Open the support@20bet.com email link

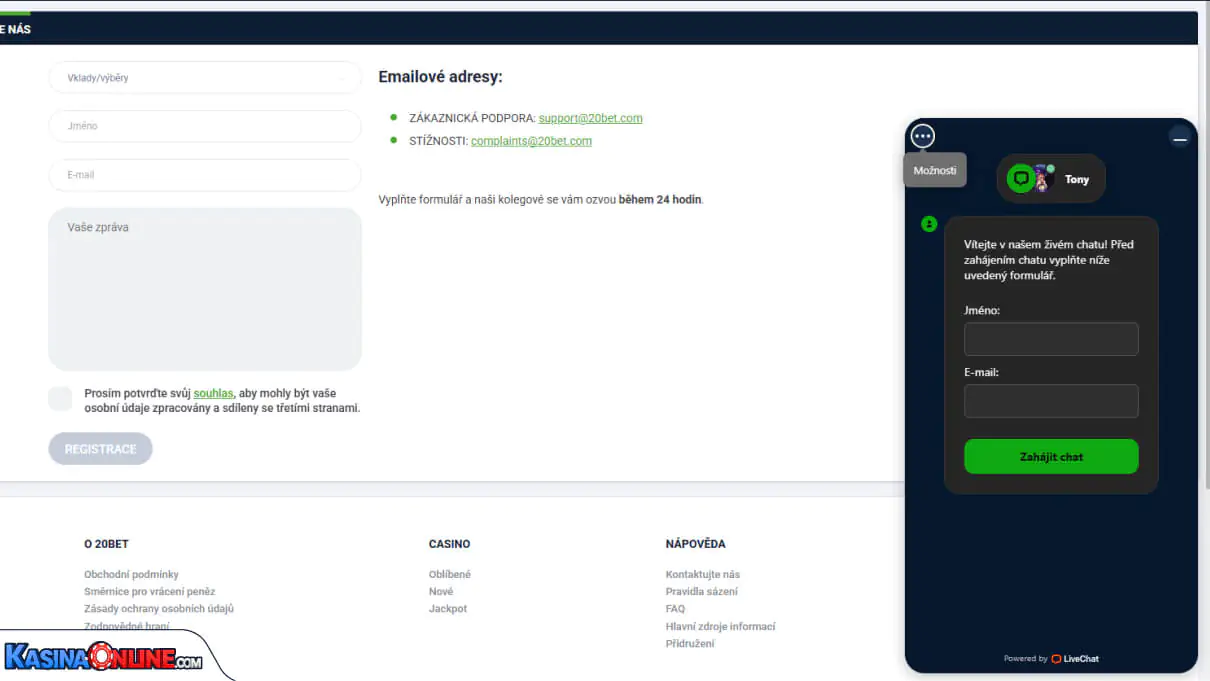[x=590, y=118]
